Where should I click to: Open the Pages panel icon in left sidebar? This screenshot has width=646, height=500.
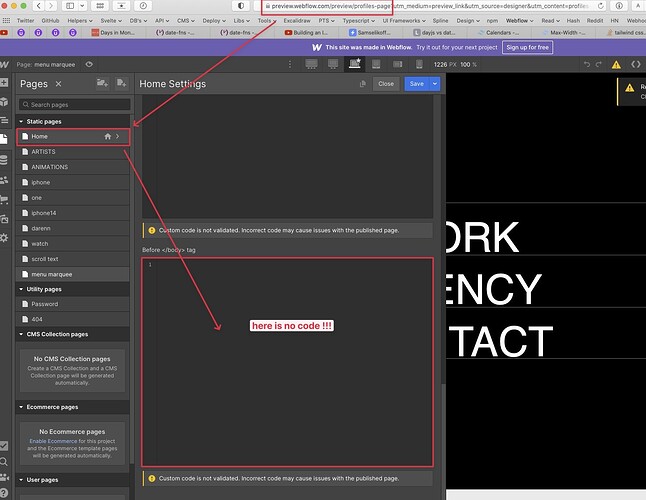tap(4, 139)
